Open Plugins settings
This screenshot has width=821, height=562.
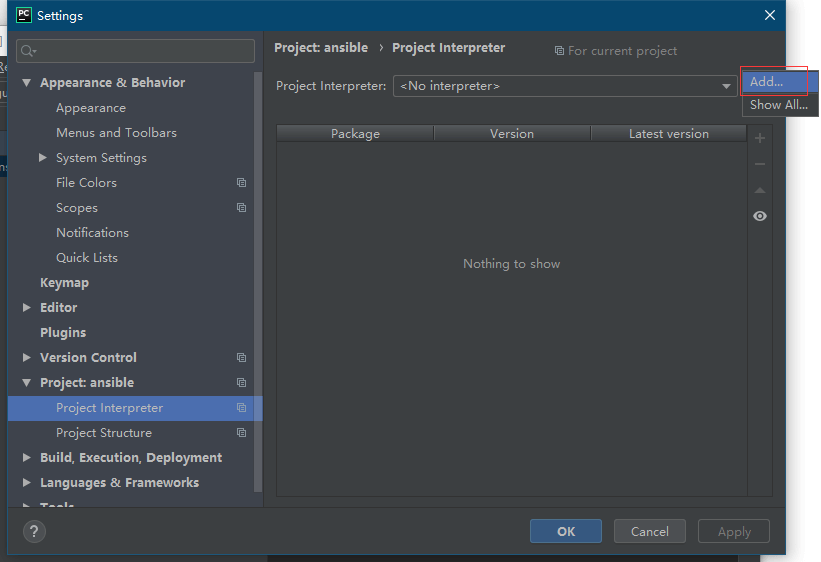pos(63,333)
